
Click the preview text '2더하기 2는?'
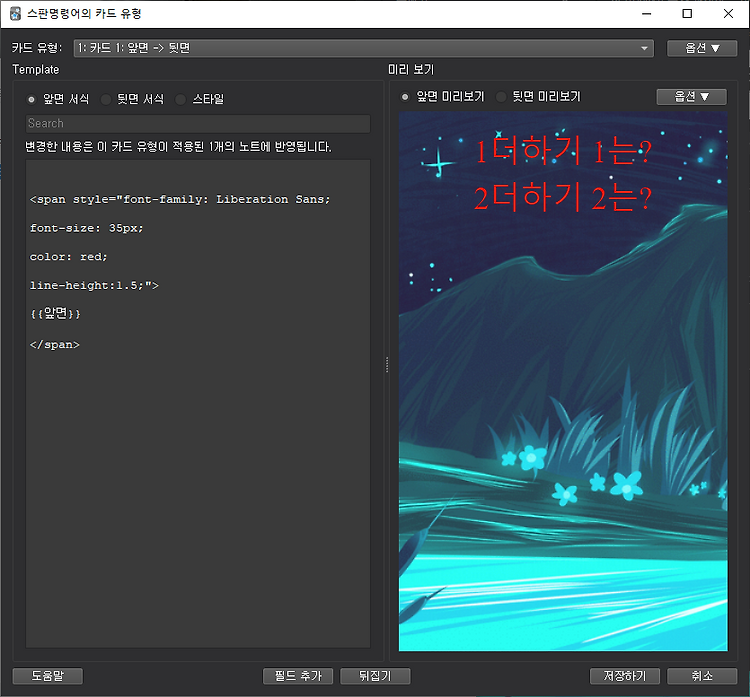point(563,198)
